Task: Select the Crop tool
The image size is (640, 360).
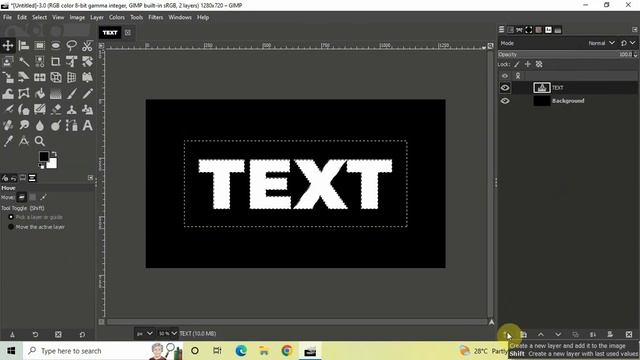Action: pyautogui.click(x=56, y=61)
